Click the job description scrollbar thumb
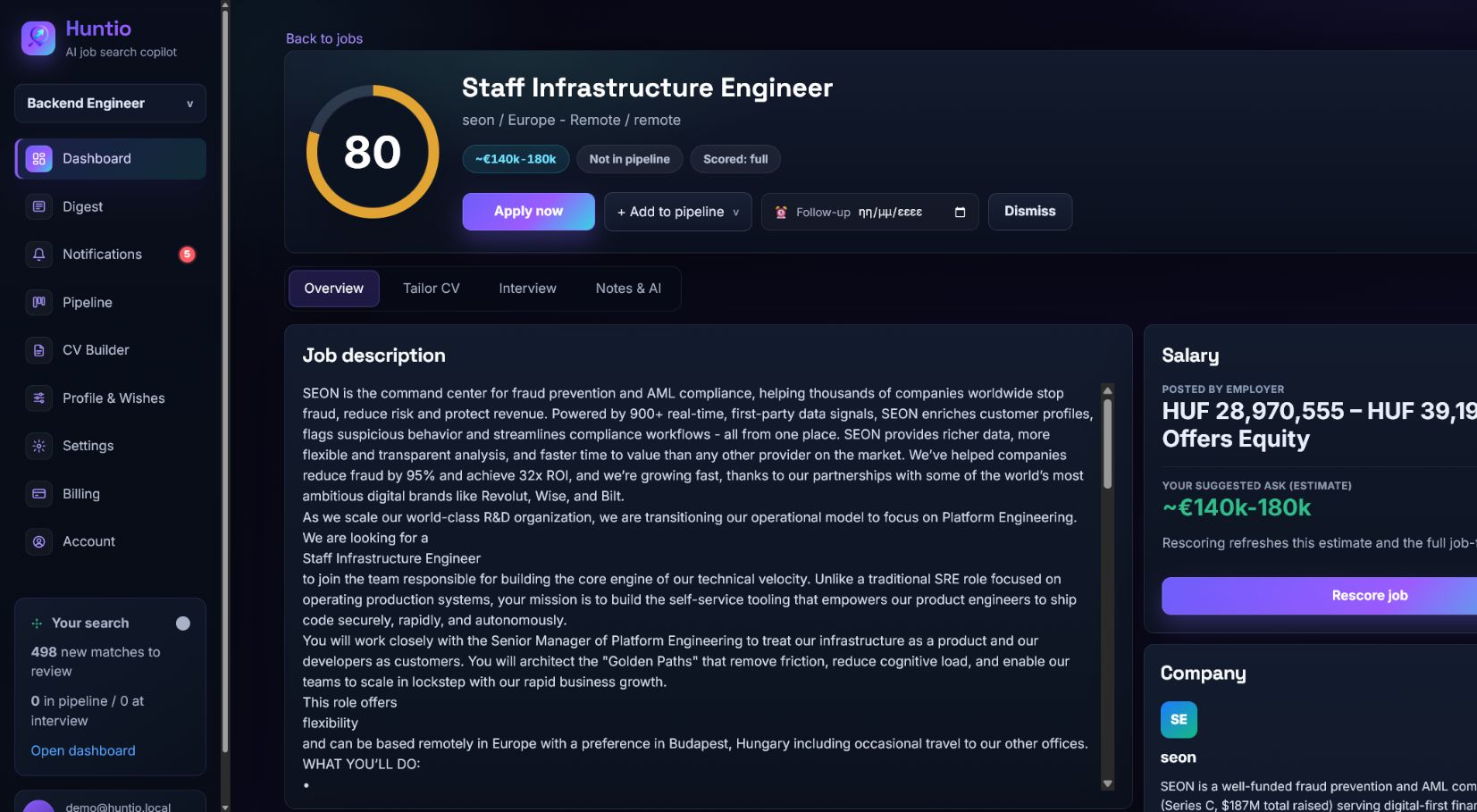Screen dimensions: 1477x812 pos(1107,443)
